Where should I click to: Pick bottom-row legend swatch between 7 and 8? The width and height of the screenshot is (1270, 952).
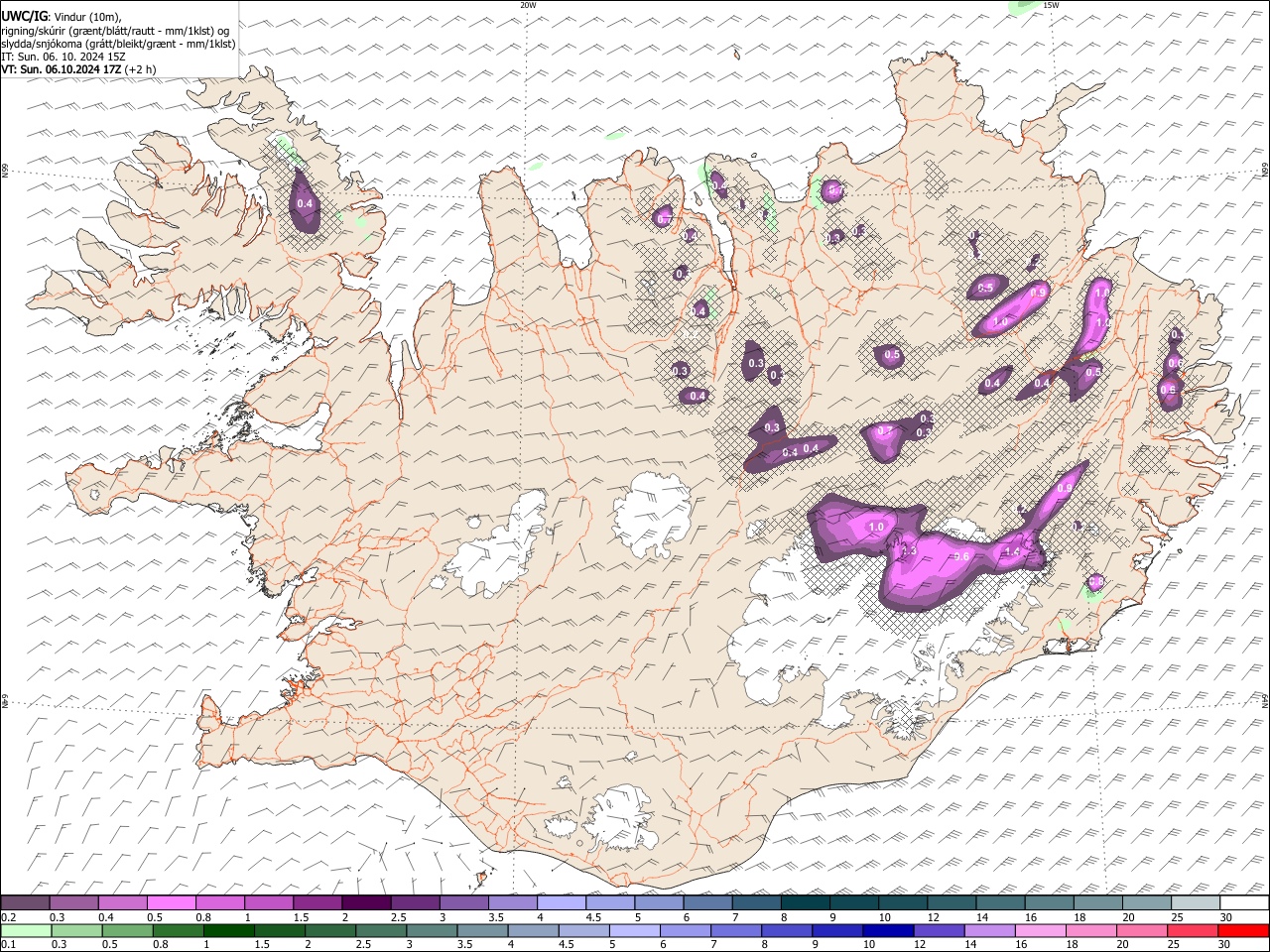[736, 931]
